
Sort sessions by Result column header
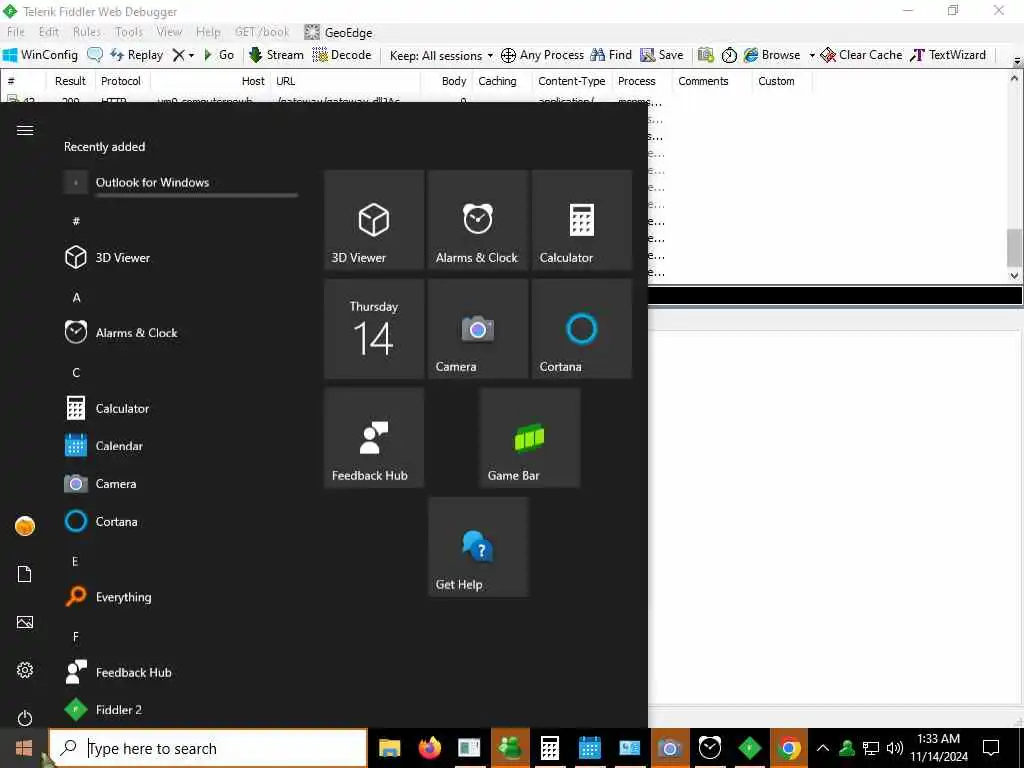click(x=70, y=81)
